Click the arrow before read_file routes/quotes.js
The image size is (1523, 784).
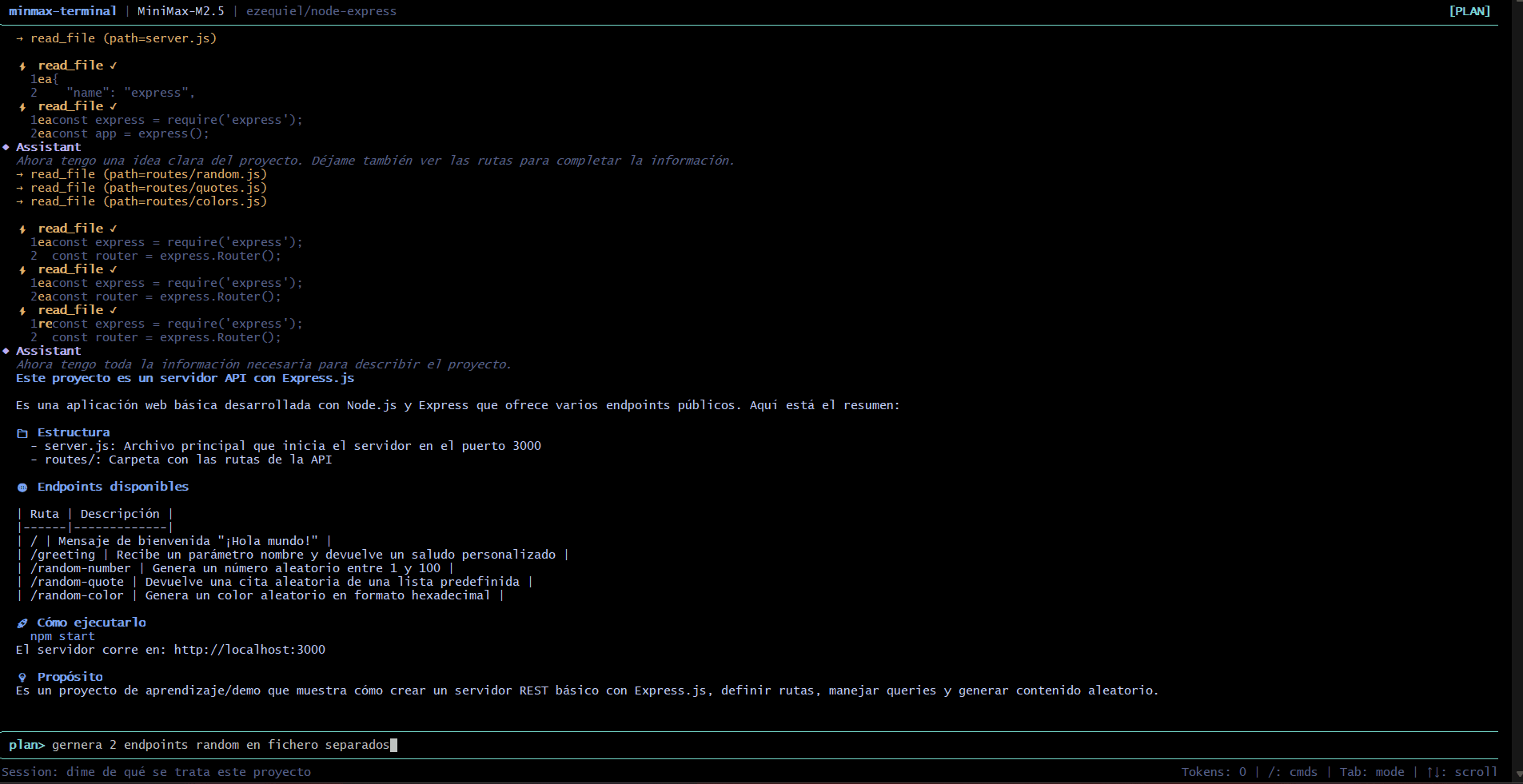point(20,188)
